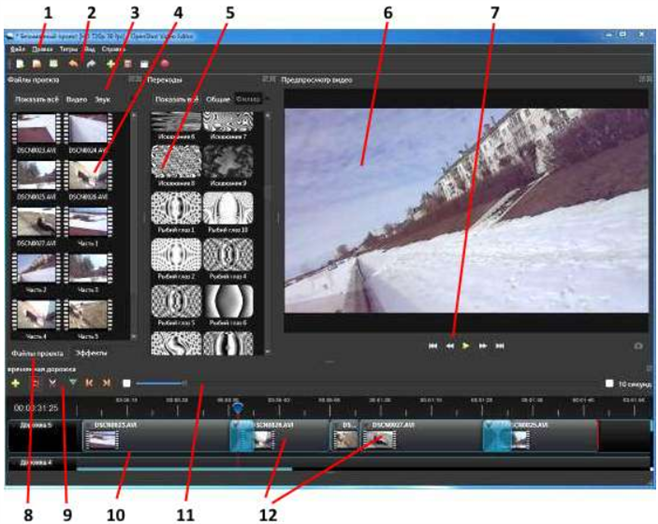Image resolution: width=658 pixels, height=524 pixels.
Task: Open the Титры menu
Action: click(68, 47)
